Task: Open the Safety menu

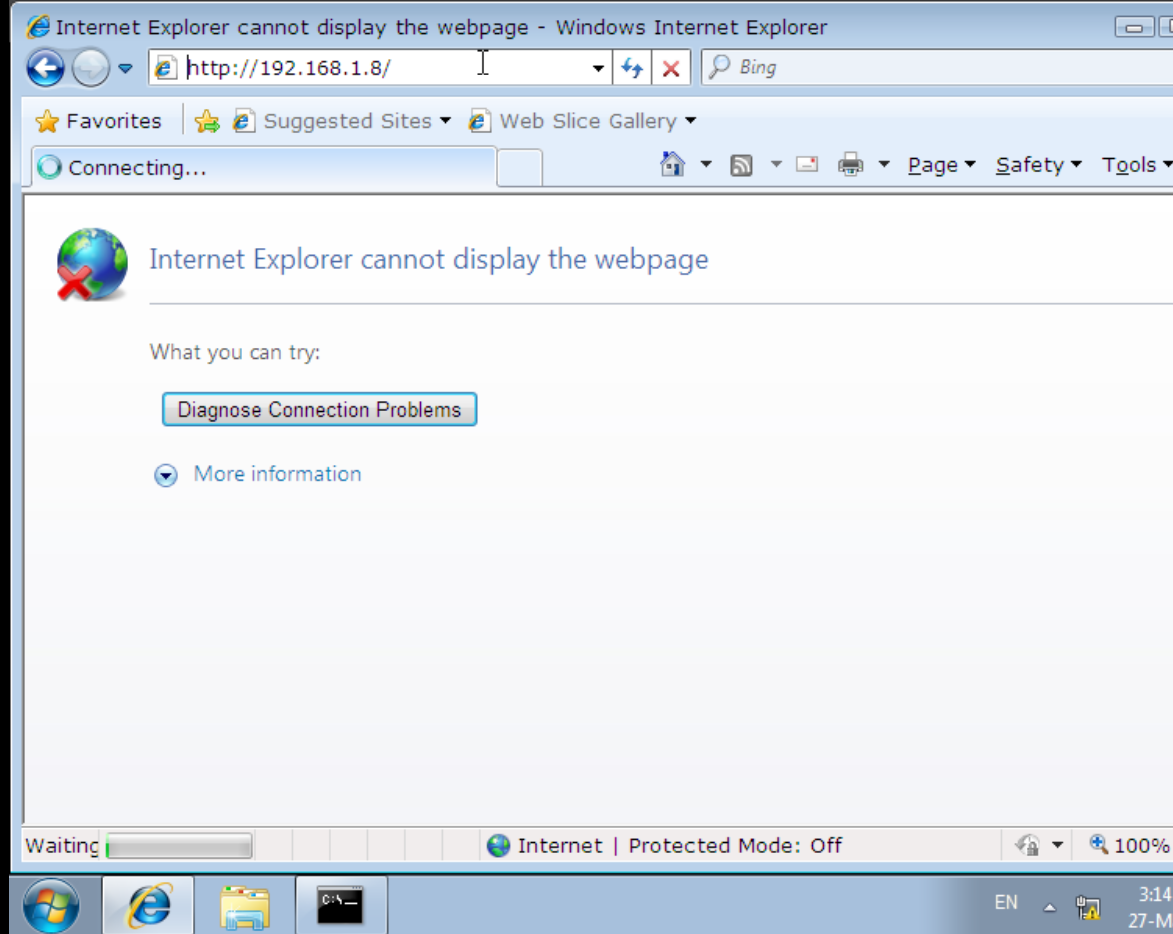Action: point(1038,165)
